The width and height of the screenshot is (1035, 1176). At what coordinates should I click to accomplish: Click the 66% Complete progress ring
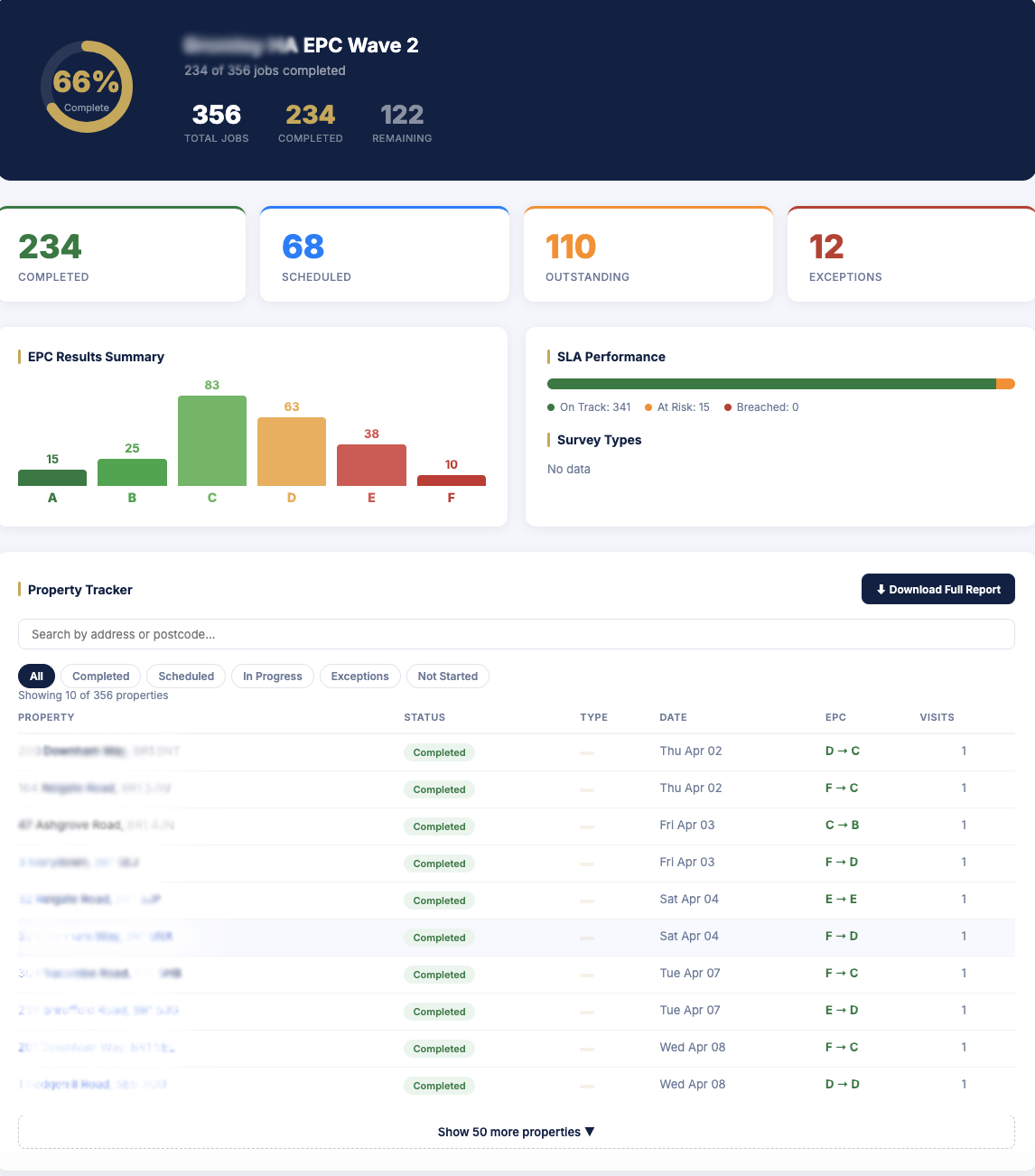pos(87,87)
